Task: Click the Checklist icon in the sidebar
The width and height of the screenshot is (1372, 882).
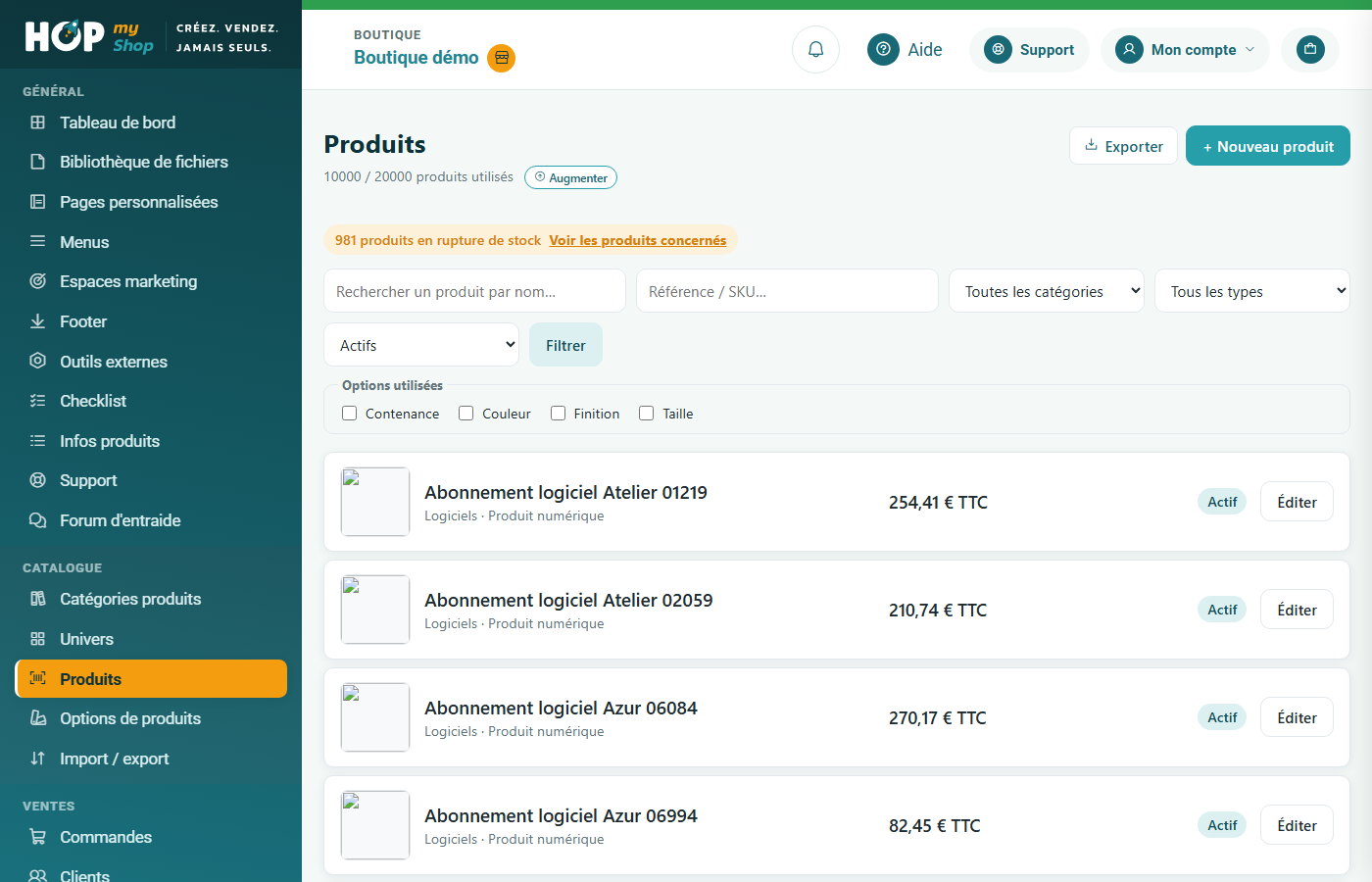Action: tap(38, 401)
